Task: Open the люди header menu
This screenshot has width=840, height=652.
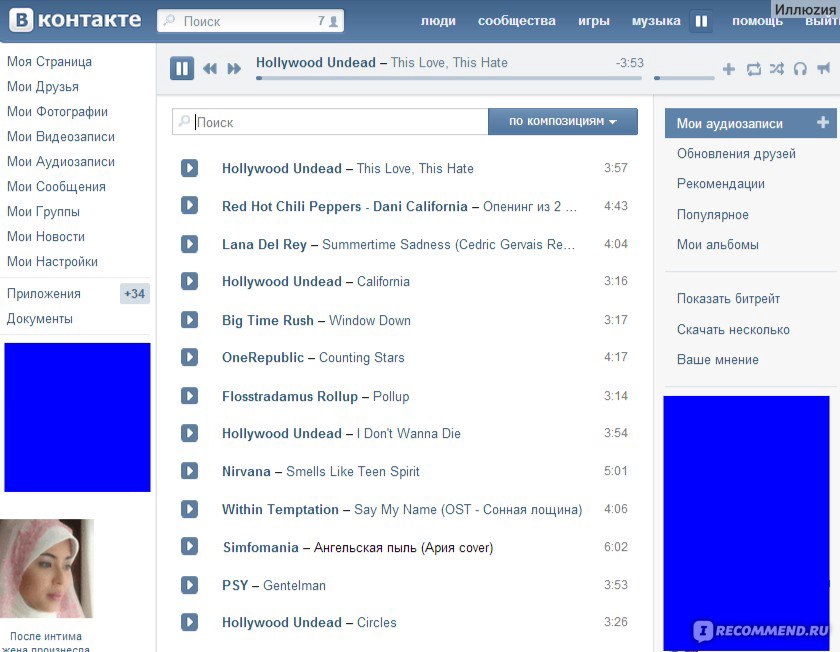Action: [438, 21]
